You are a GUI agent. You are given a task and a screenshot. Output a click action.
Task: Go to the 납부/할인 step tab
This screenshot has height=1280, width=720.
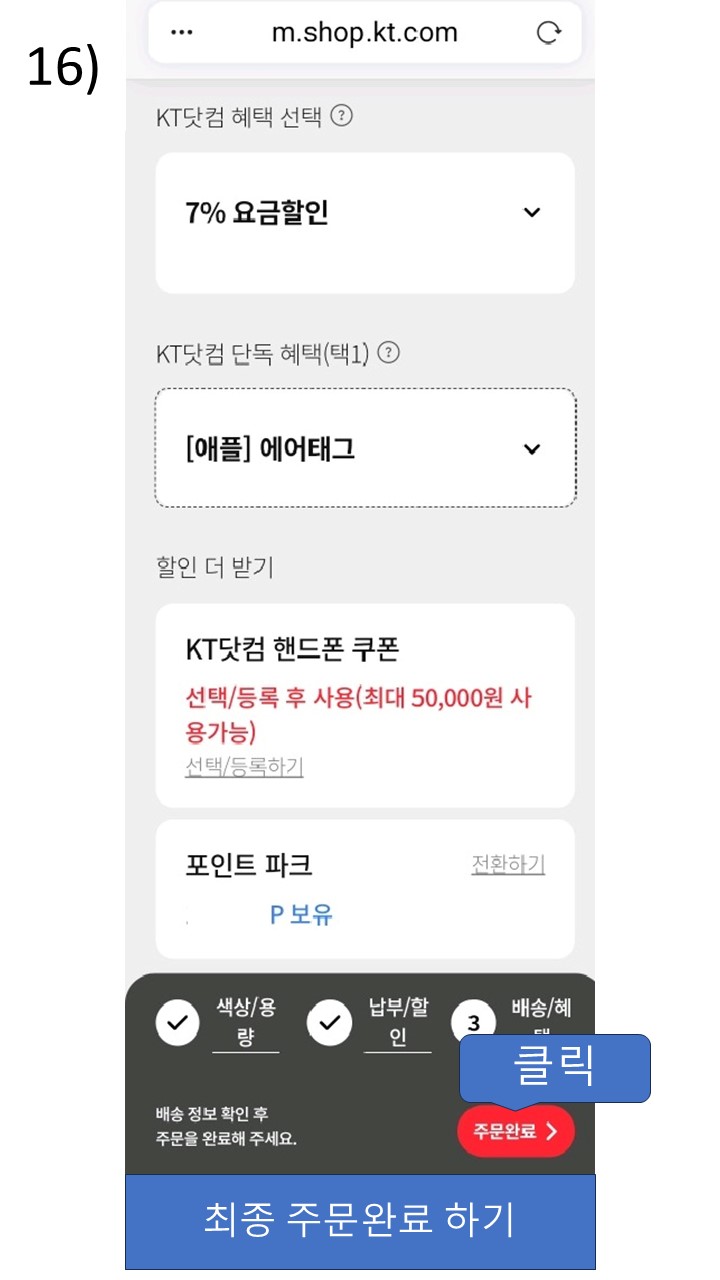pos(398,1022)
